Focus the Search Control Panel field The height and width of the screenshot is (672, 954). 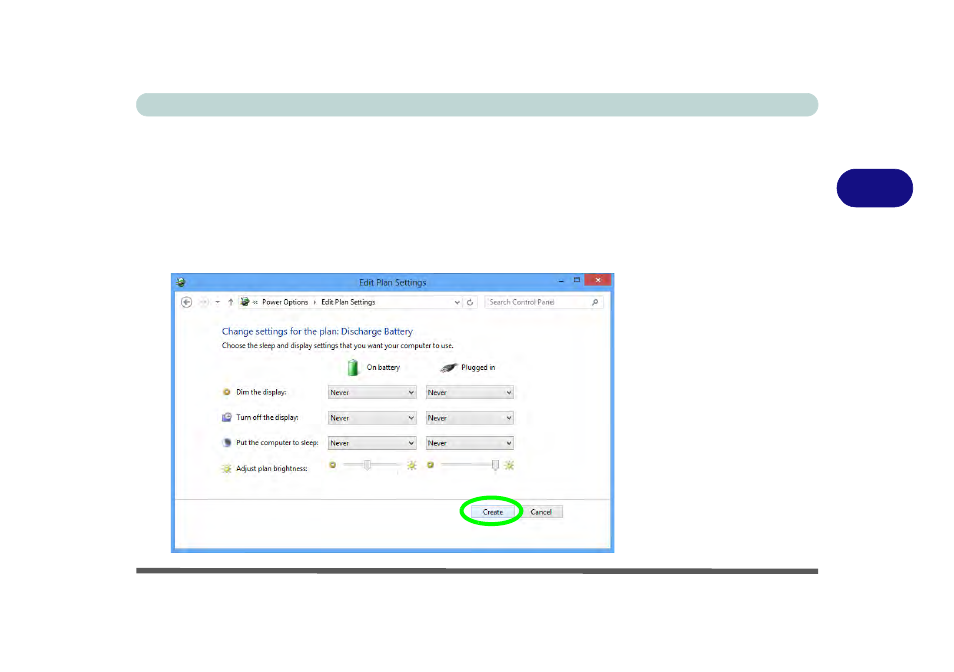click(x=543, y=302)
